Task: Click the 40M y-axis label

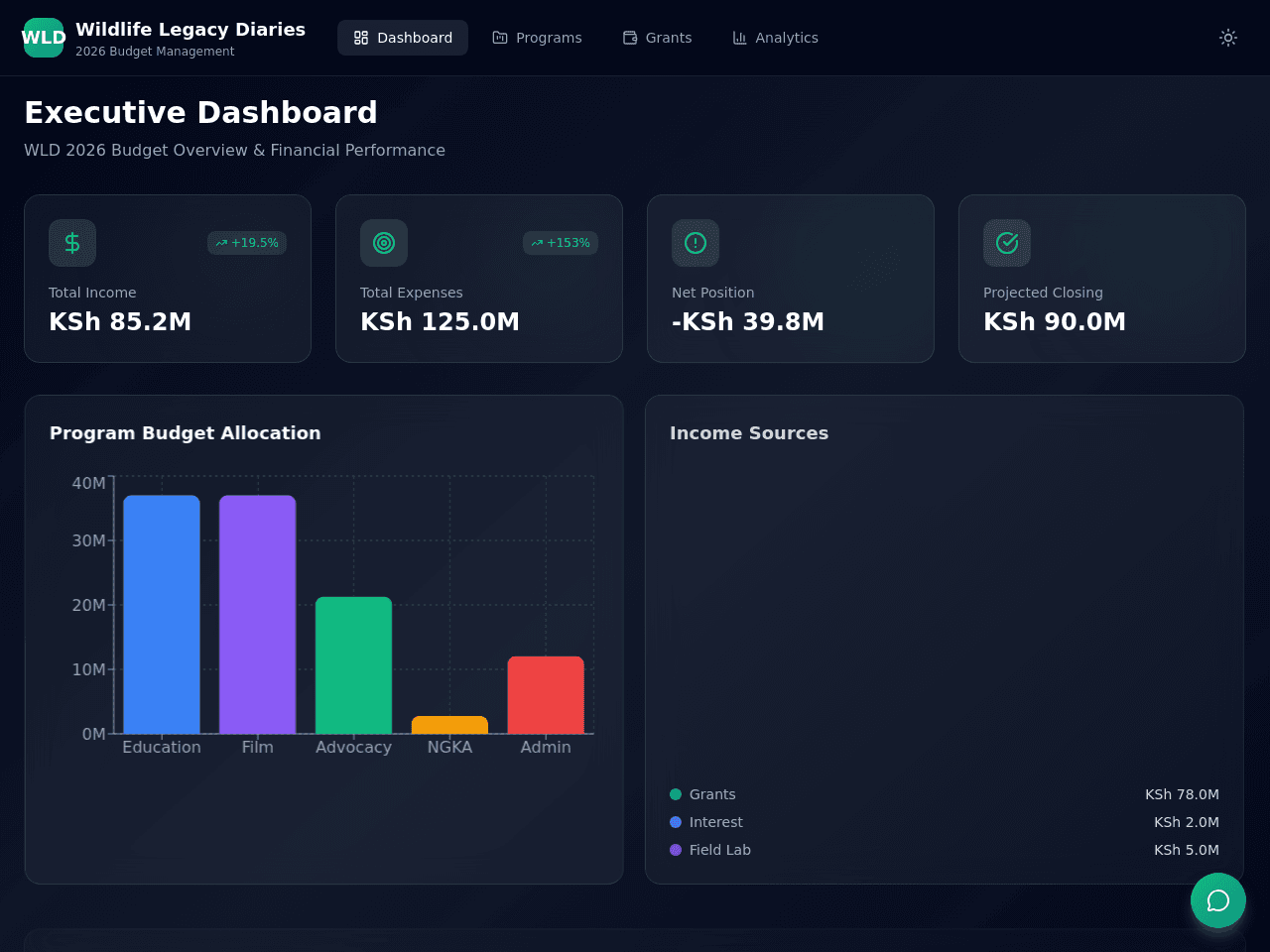Action: (89, 483)
